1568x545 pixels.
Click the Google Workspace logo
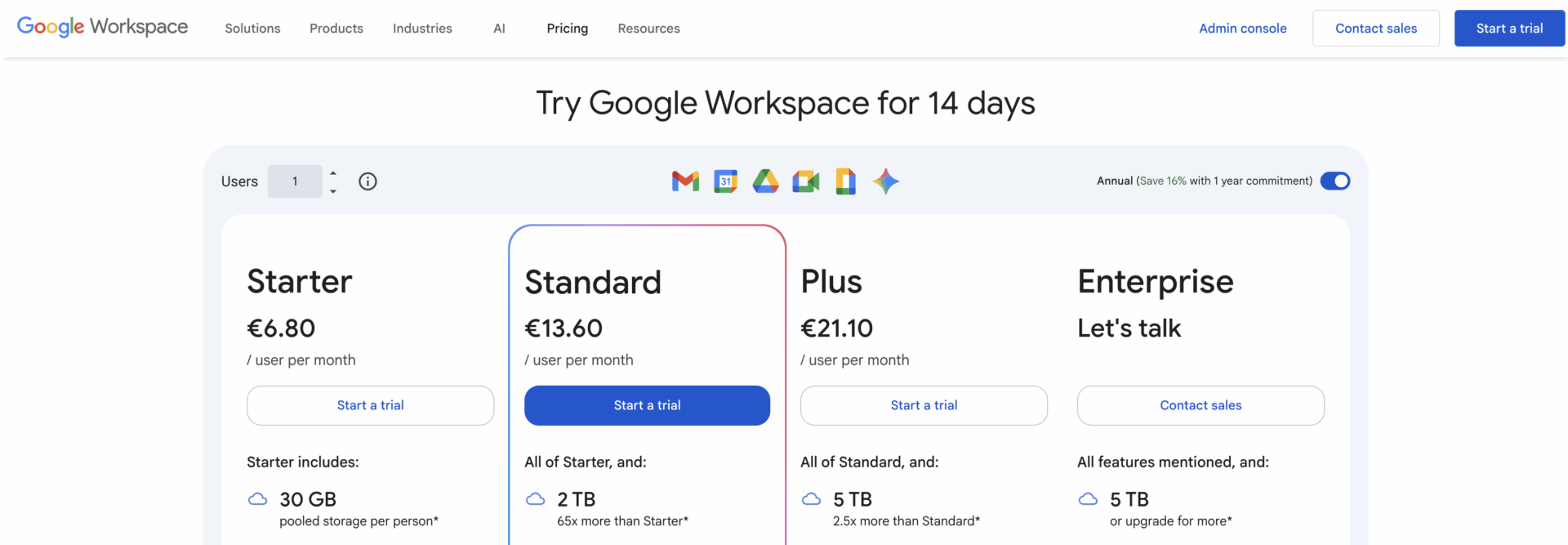tap(102, 28)
